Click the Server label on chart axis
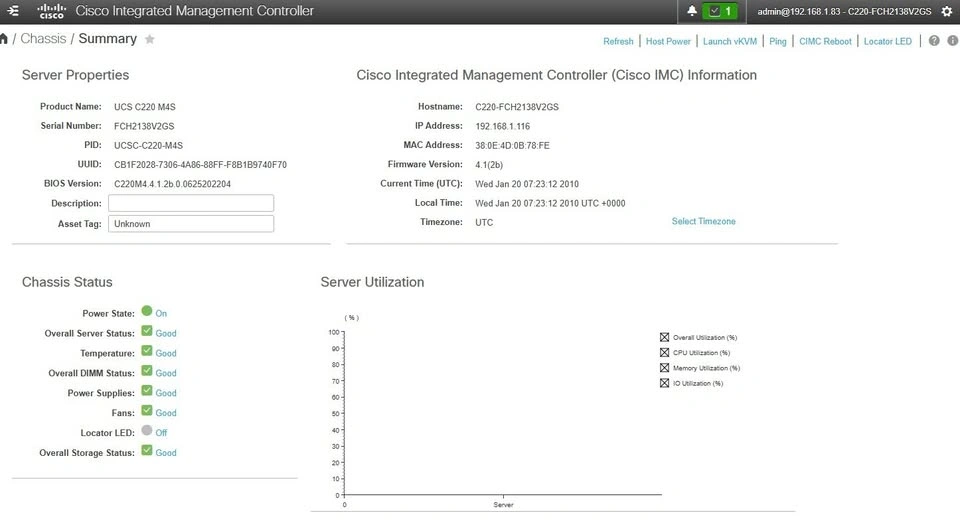This screenshot has height=521, width=960. (503, 505)
